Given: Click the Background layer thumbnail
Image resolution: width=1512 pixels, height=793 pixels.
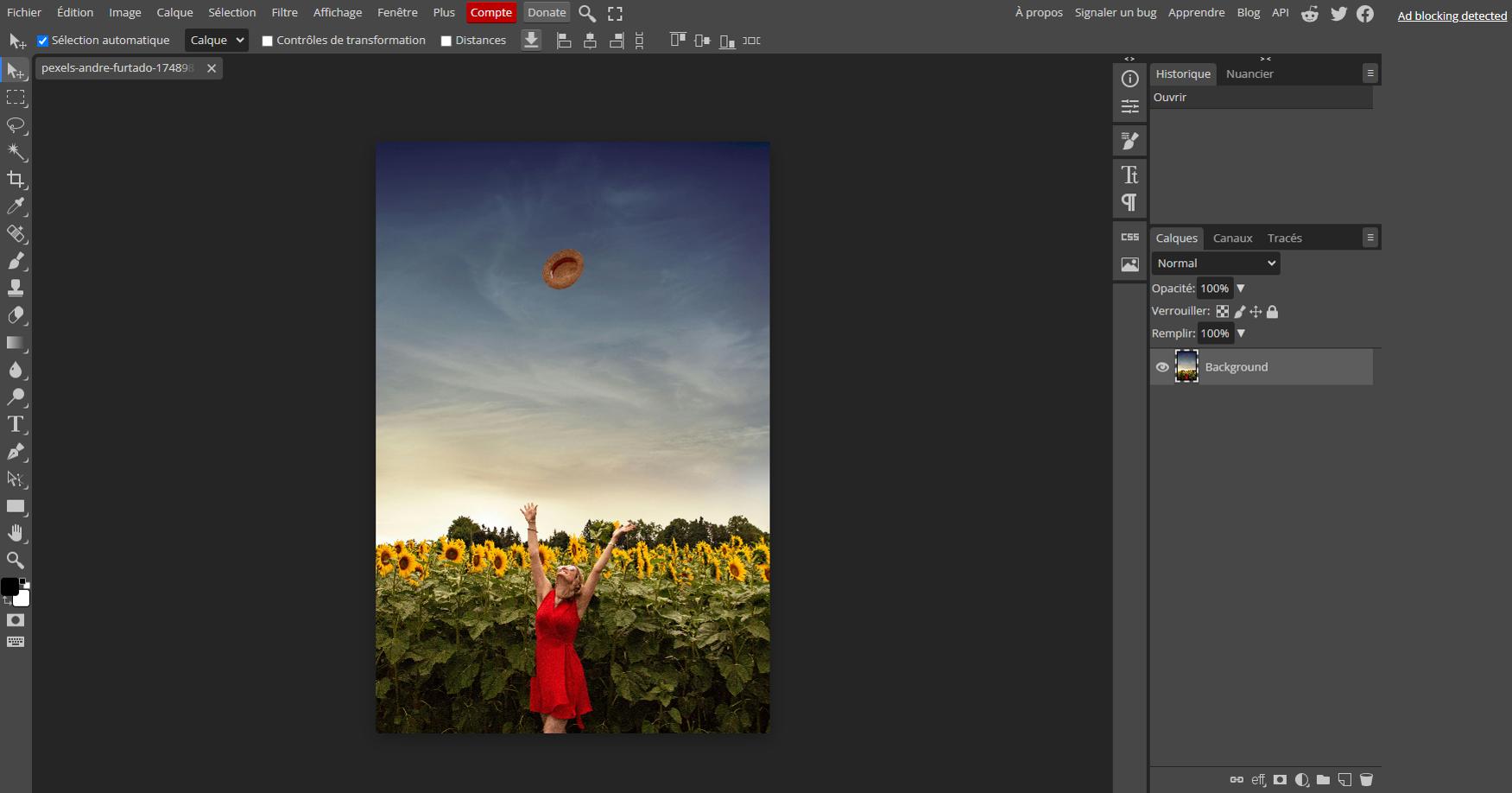Looking at the screenshot, I should click(1186, 367).
